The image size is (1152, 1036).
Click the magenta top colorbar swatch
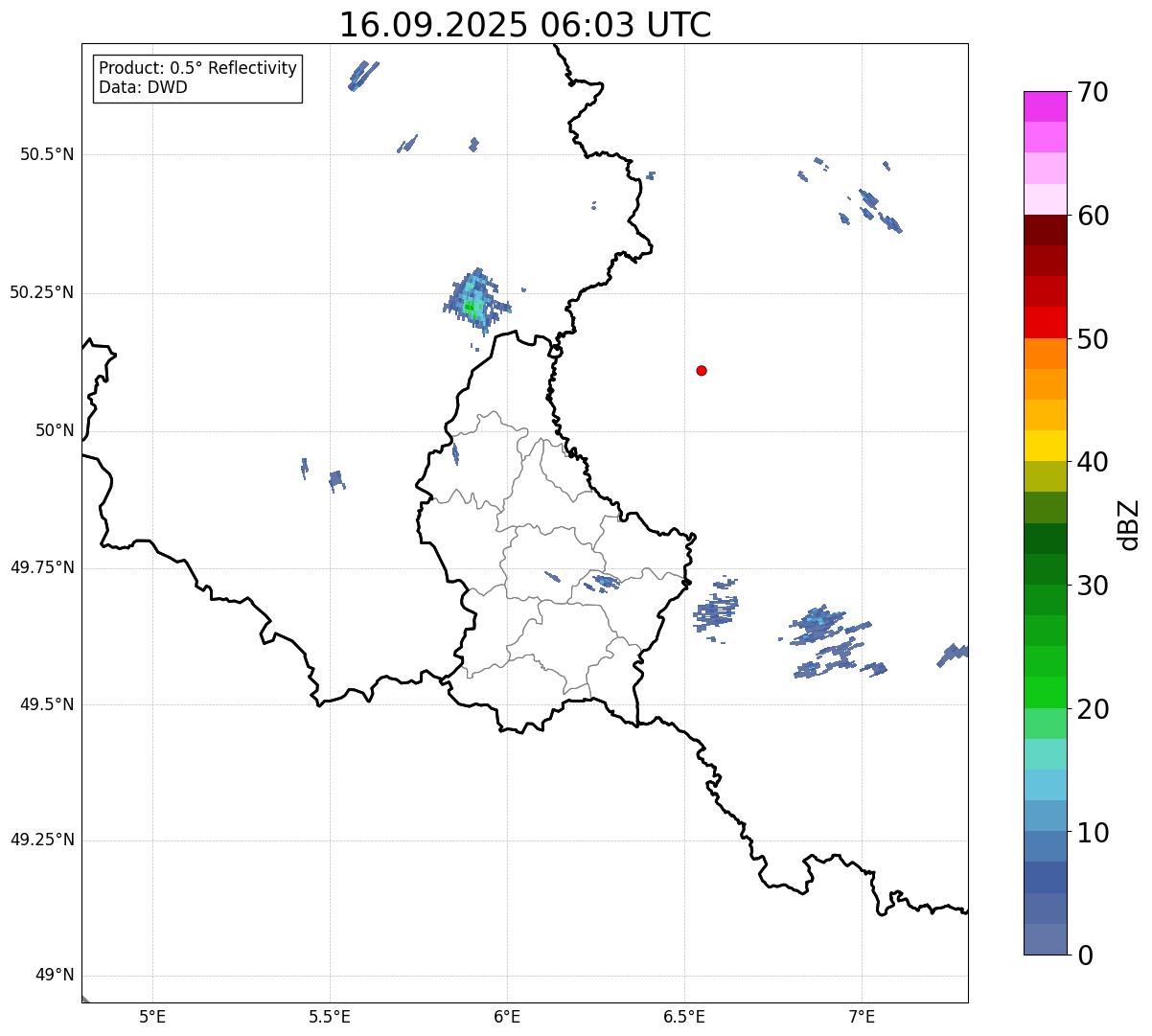[1046, 106]
